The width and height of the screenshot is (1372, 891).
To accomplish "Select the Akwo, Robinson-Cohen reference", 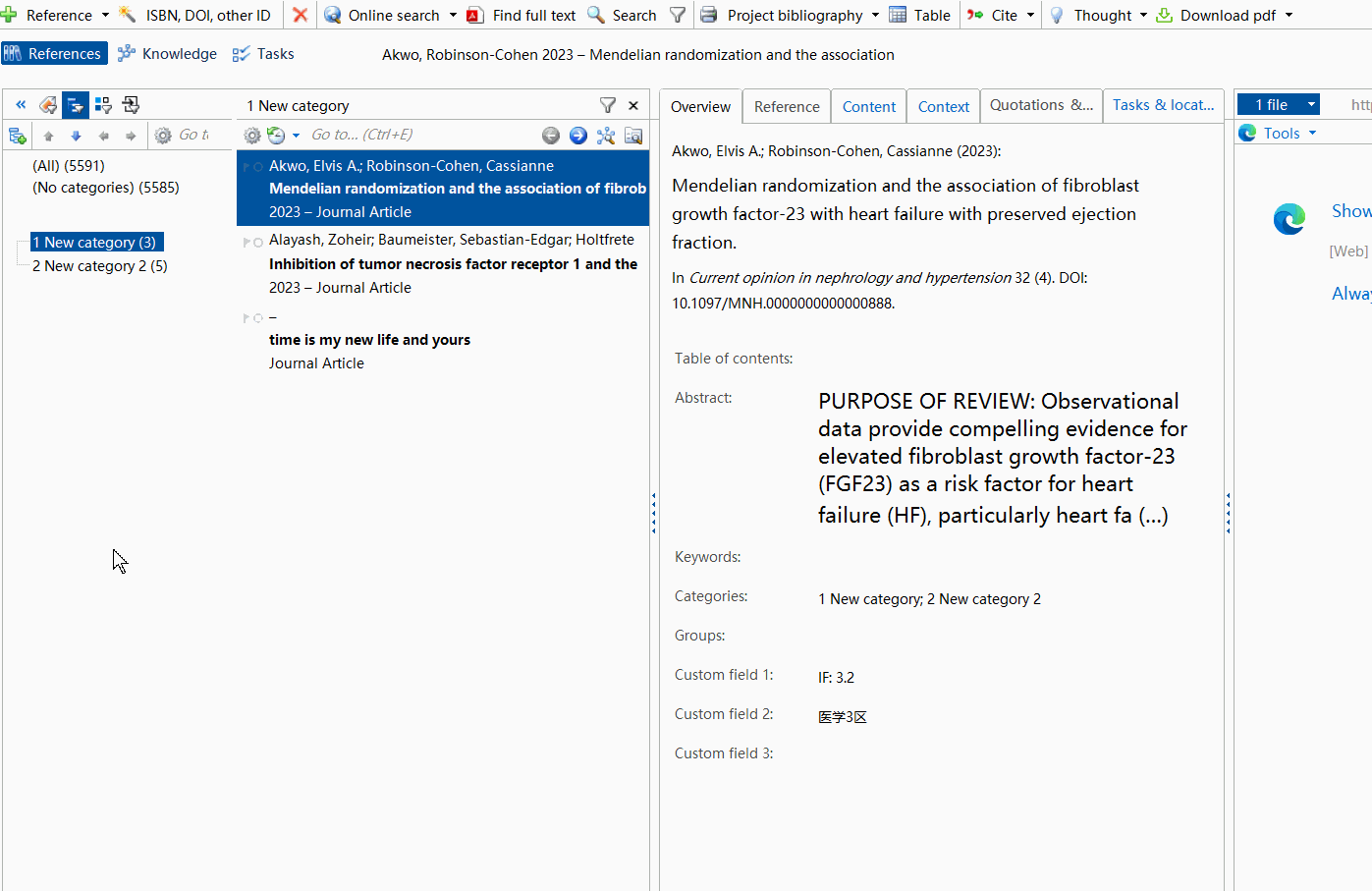I will [x=443, y=189].
